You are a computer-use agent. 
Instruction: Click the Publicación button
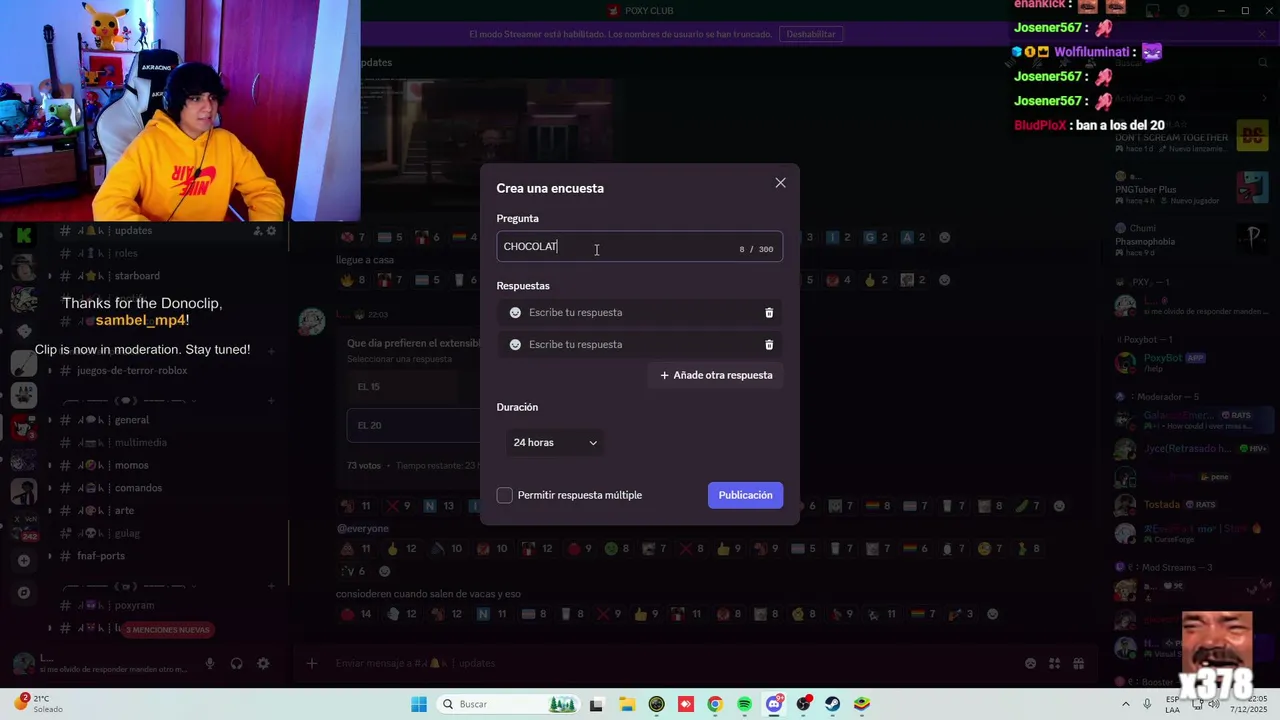pyautogui.click(x=745, y=495)
